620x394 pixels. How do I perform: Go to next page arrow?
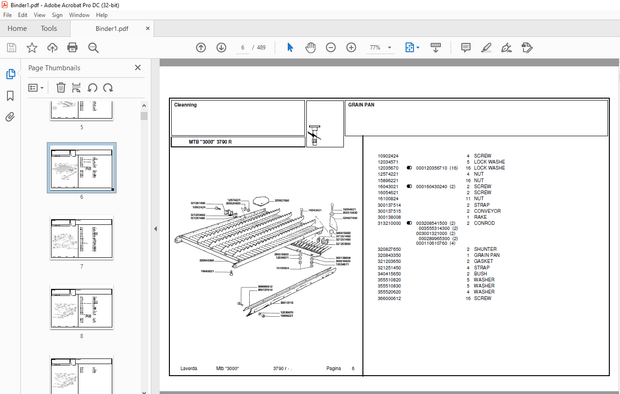tap(221, 47)
